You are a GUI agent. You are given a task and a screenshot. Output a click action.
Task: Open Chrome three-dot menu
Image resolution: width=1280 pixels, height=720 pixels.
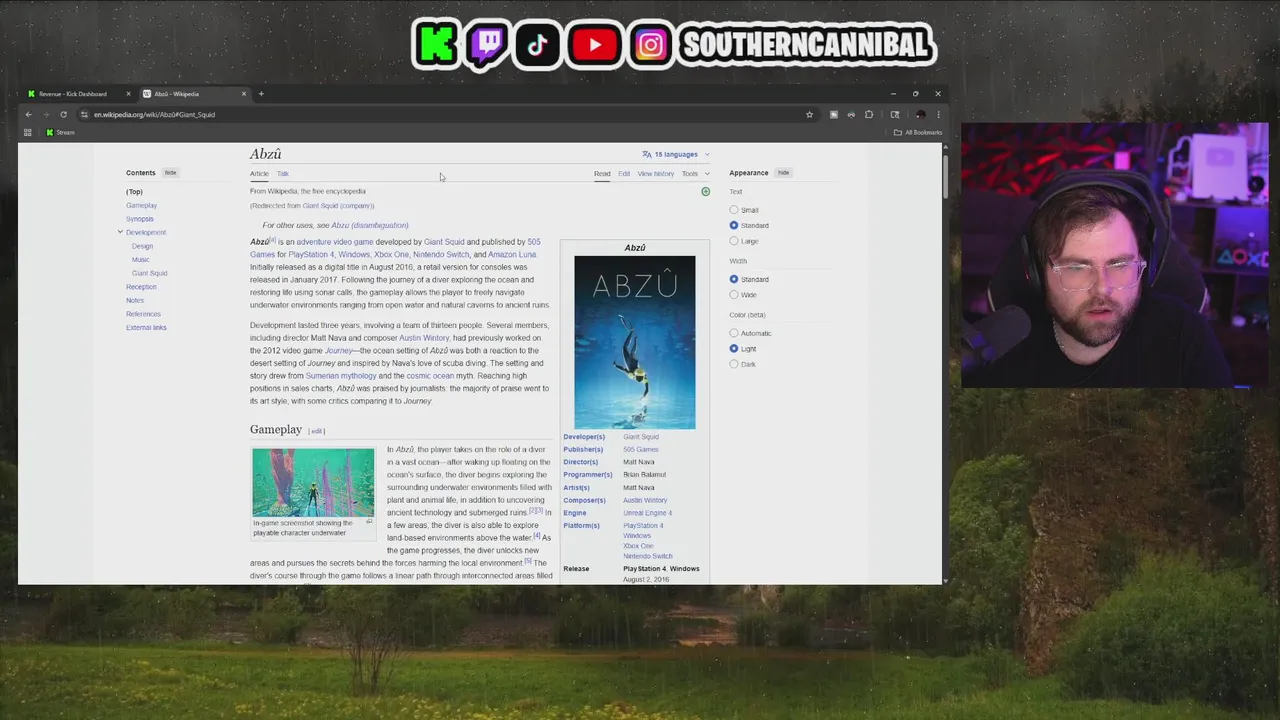click(x=937, y=114)
